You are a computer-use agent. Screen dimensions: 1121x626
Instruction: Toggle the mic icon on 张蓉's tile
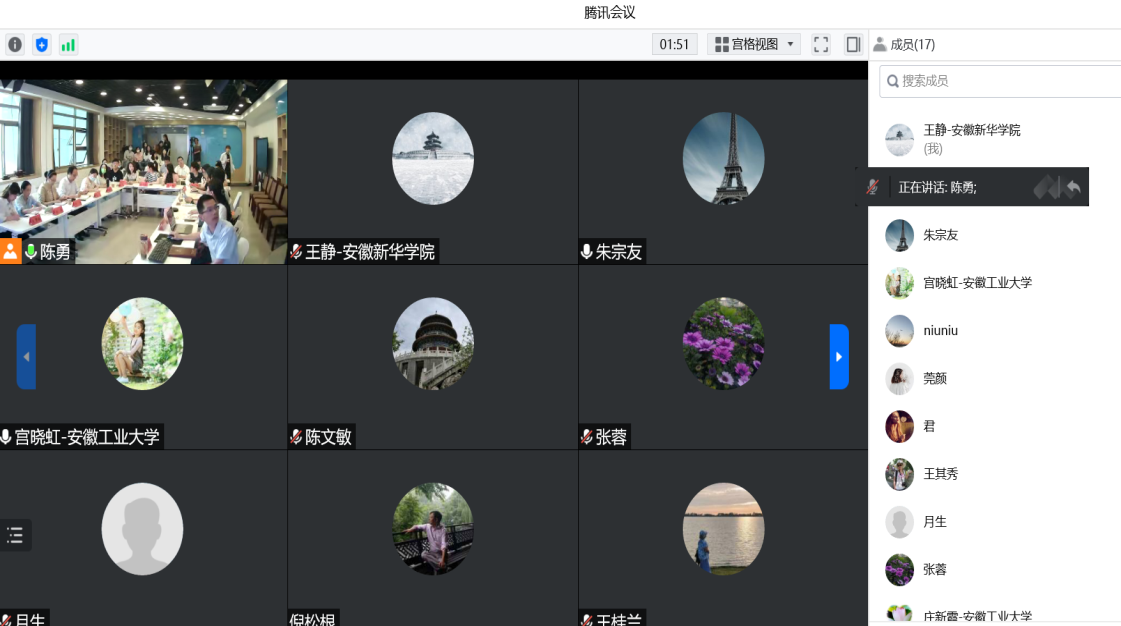(587, 437)
